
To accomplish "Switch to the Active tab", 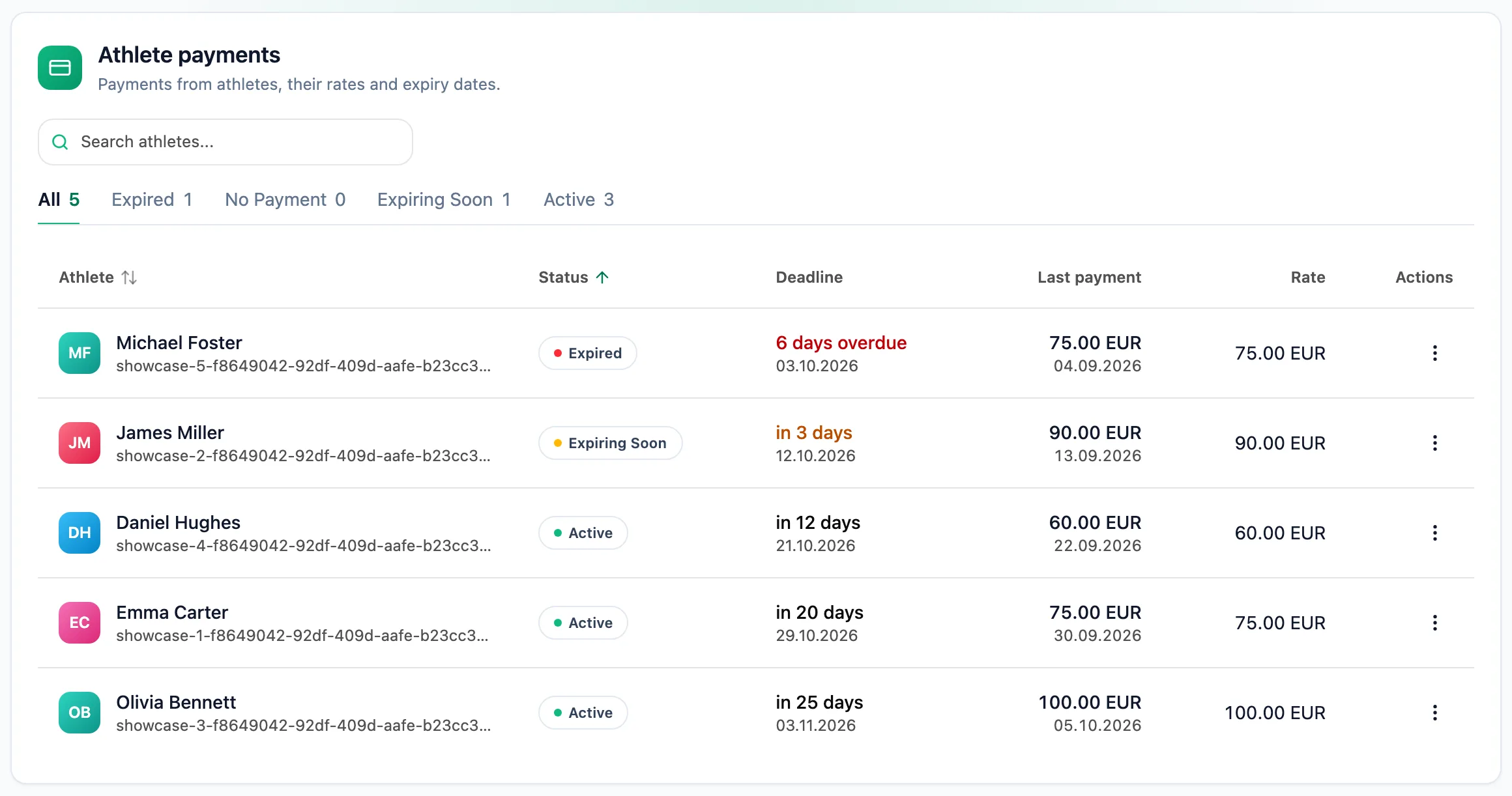I will [579, 199].
